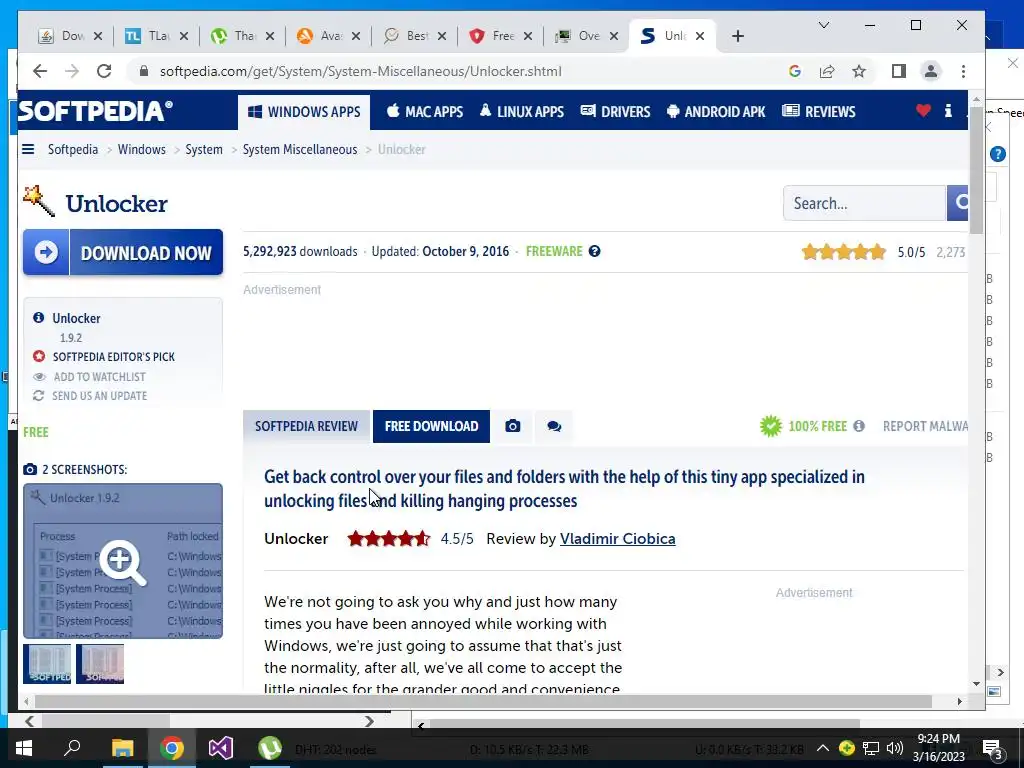Viewport: 1024px width, 768px height.
Task: Click the 4.5/5 red star review rating
Action: pyautogui.click(x=389, y=539)
